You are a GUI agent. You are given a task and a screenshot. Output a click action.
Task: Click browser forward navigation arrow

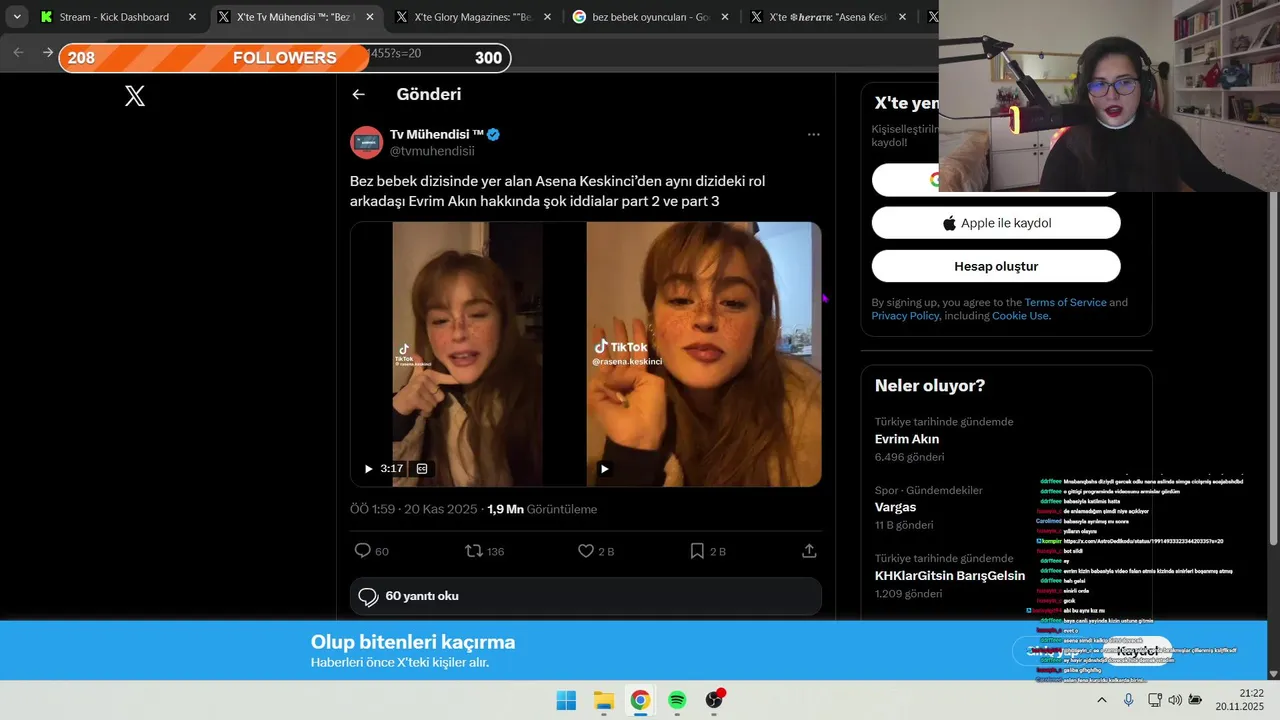pos(47,52)
